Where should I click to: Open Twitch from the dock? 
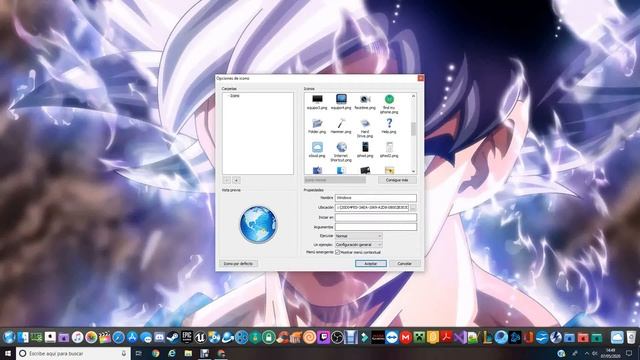point(324,337)
